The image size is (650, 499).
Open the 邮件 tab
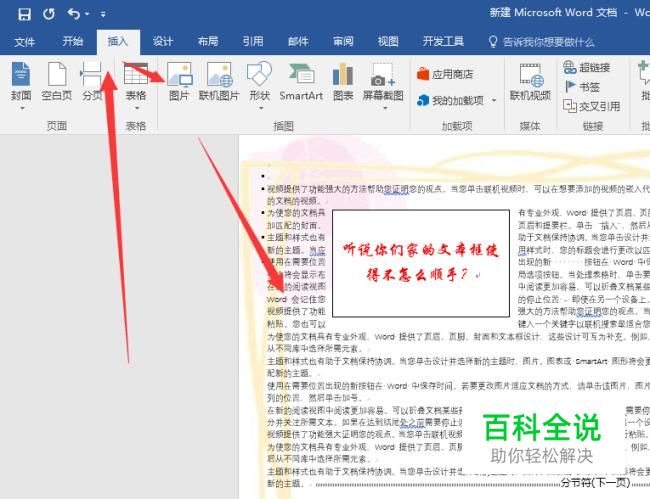[x=298, y=41]
